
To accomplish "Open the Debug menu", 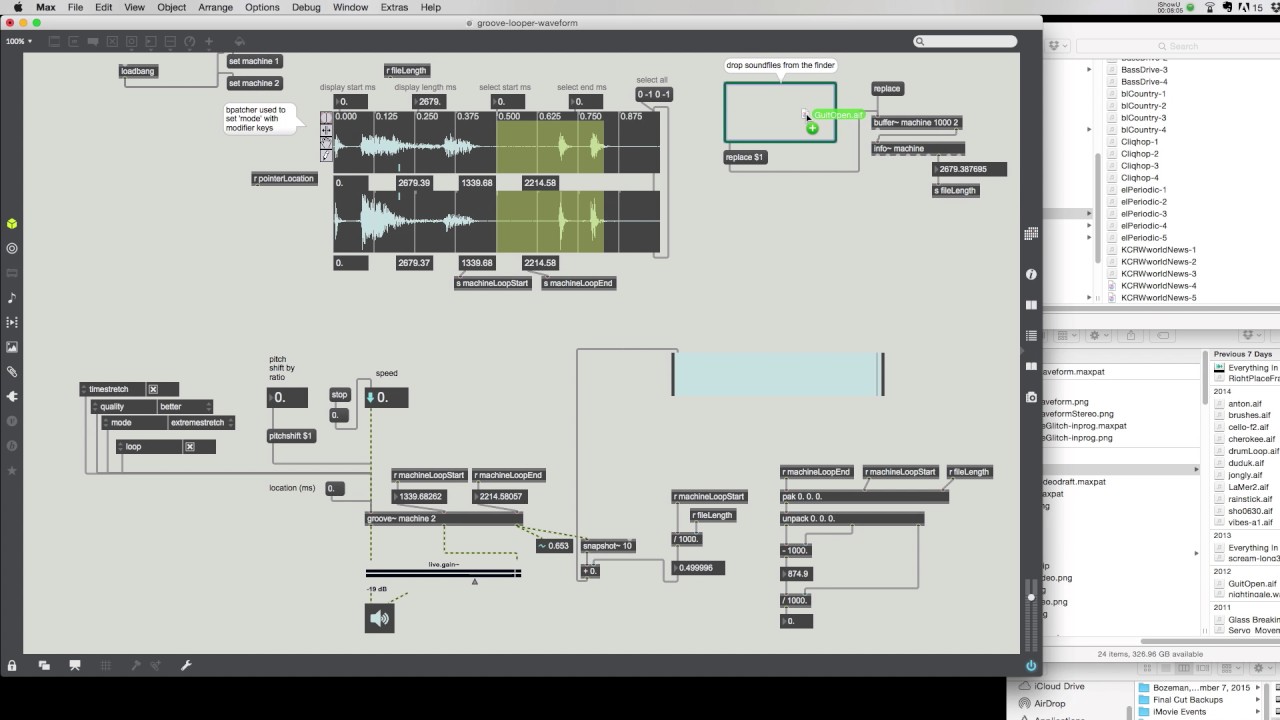I will 306,7.
